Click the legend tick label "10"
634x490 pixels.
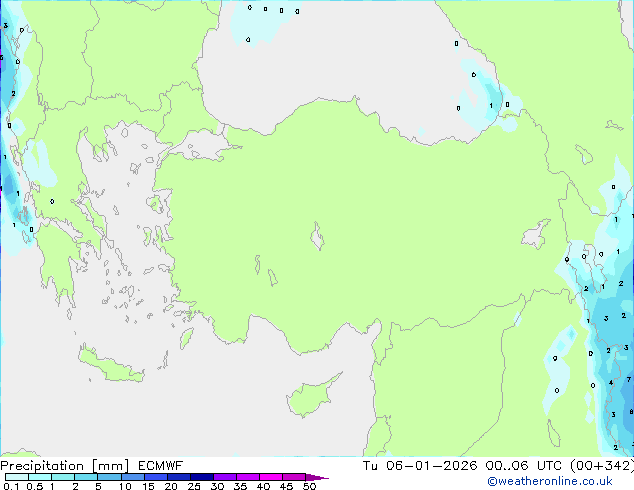(x=125, y=486)
